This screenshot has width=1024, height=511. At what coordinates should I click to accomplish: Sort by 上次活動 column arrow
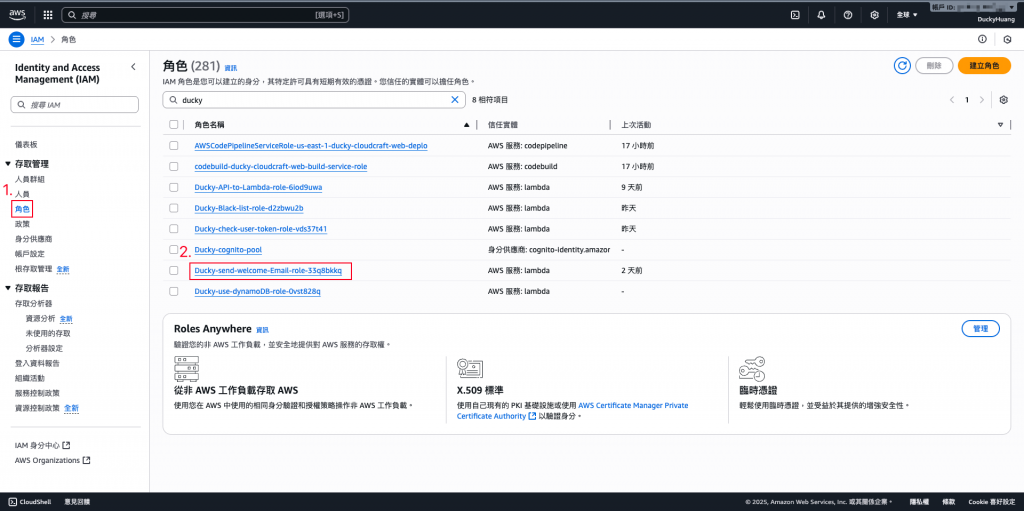click(1000, 124)
